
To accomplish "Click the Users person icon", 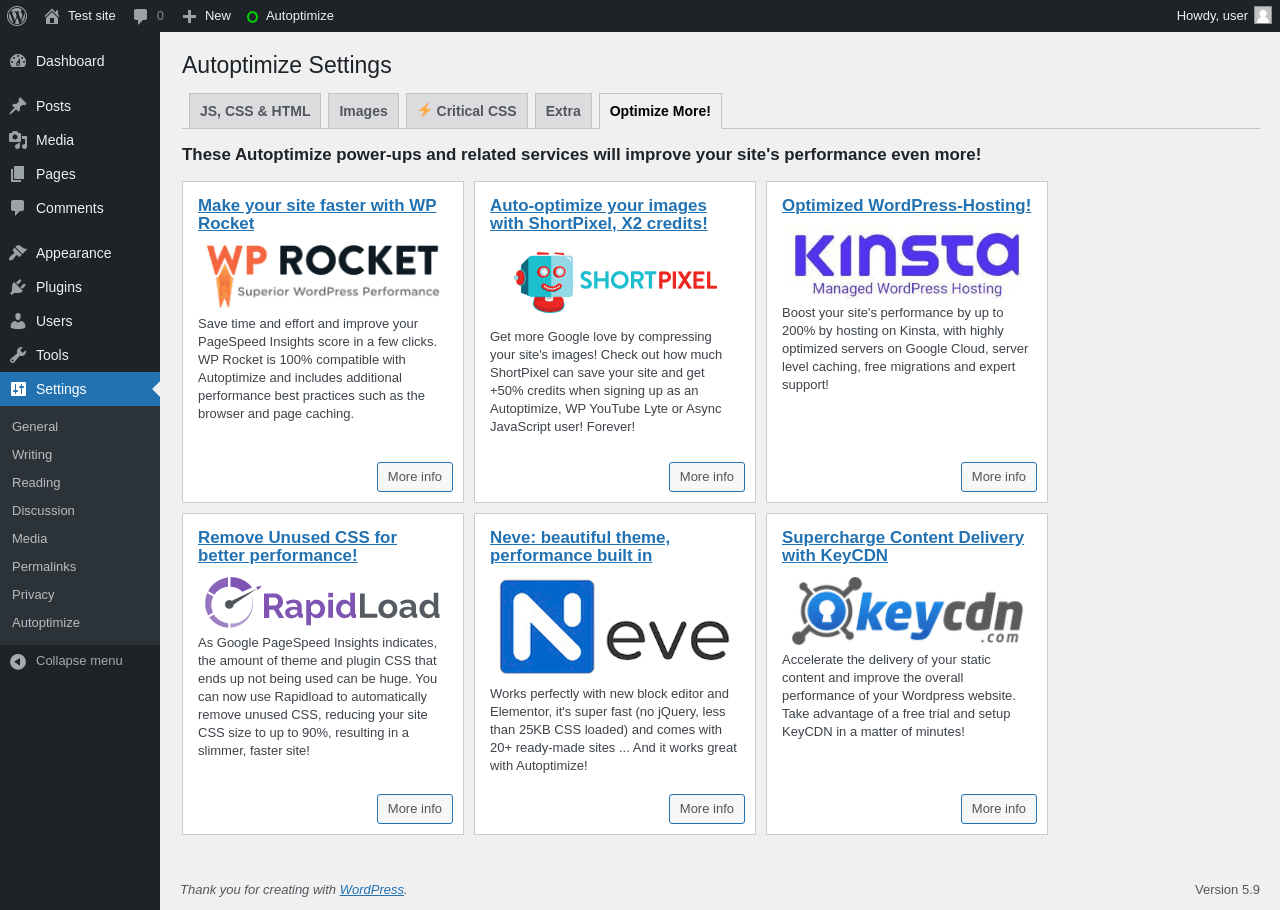I will pyautogui.click(x=18, y=321).
